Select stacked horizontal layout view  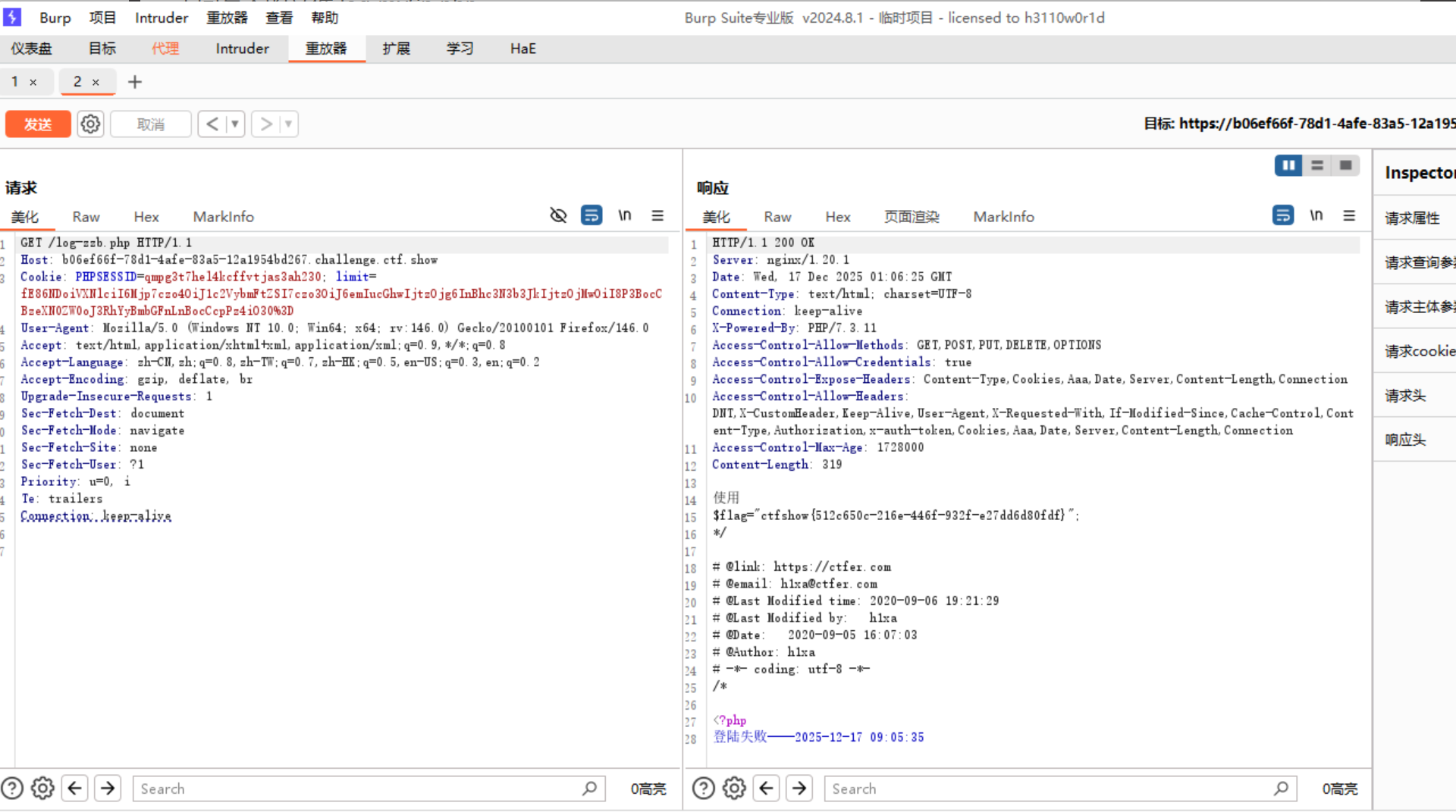(1317, 165)
